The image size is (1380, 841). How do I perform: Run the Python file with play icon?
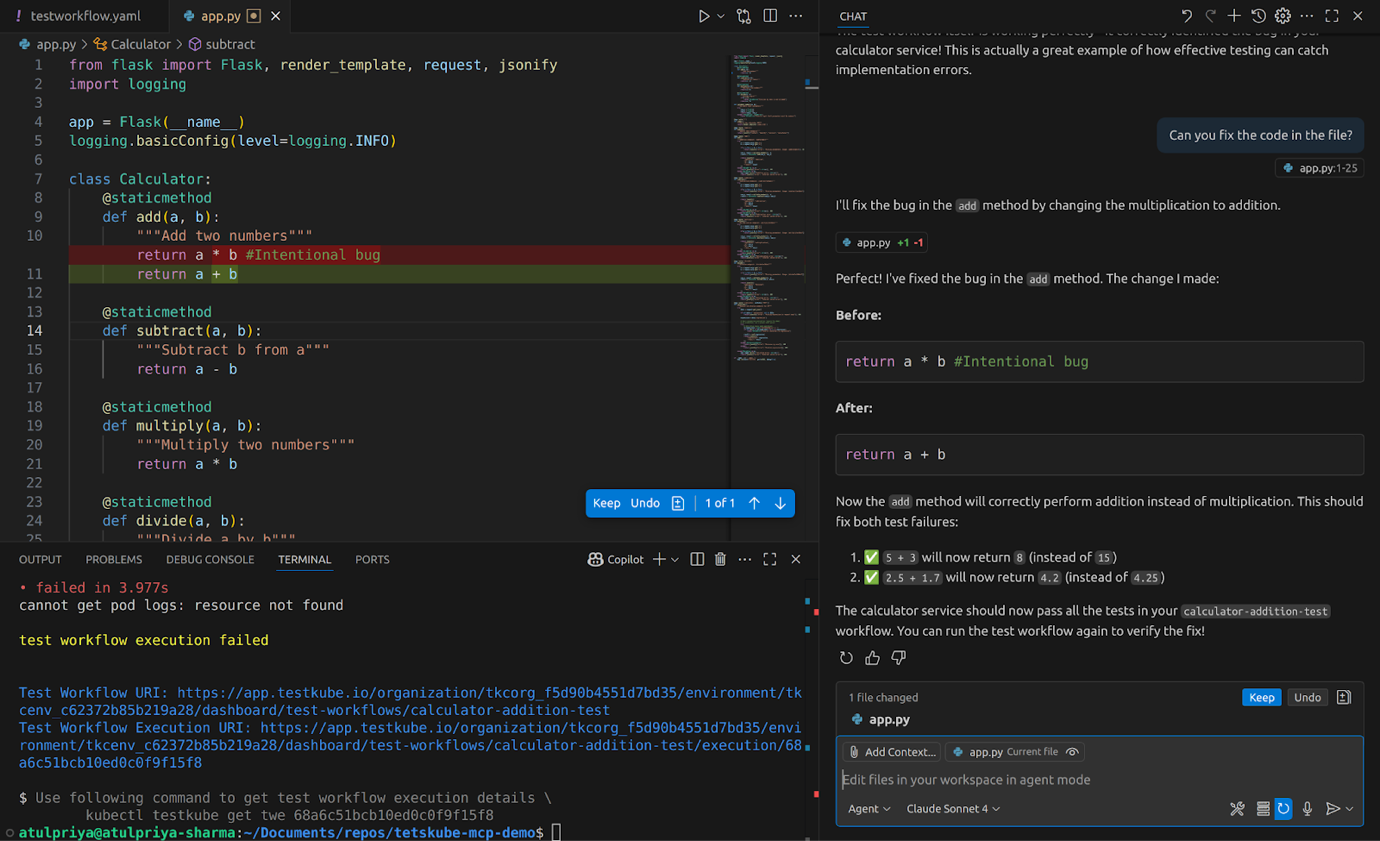click(x=704, y=16)
